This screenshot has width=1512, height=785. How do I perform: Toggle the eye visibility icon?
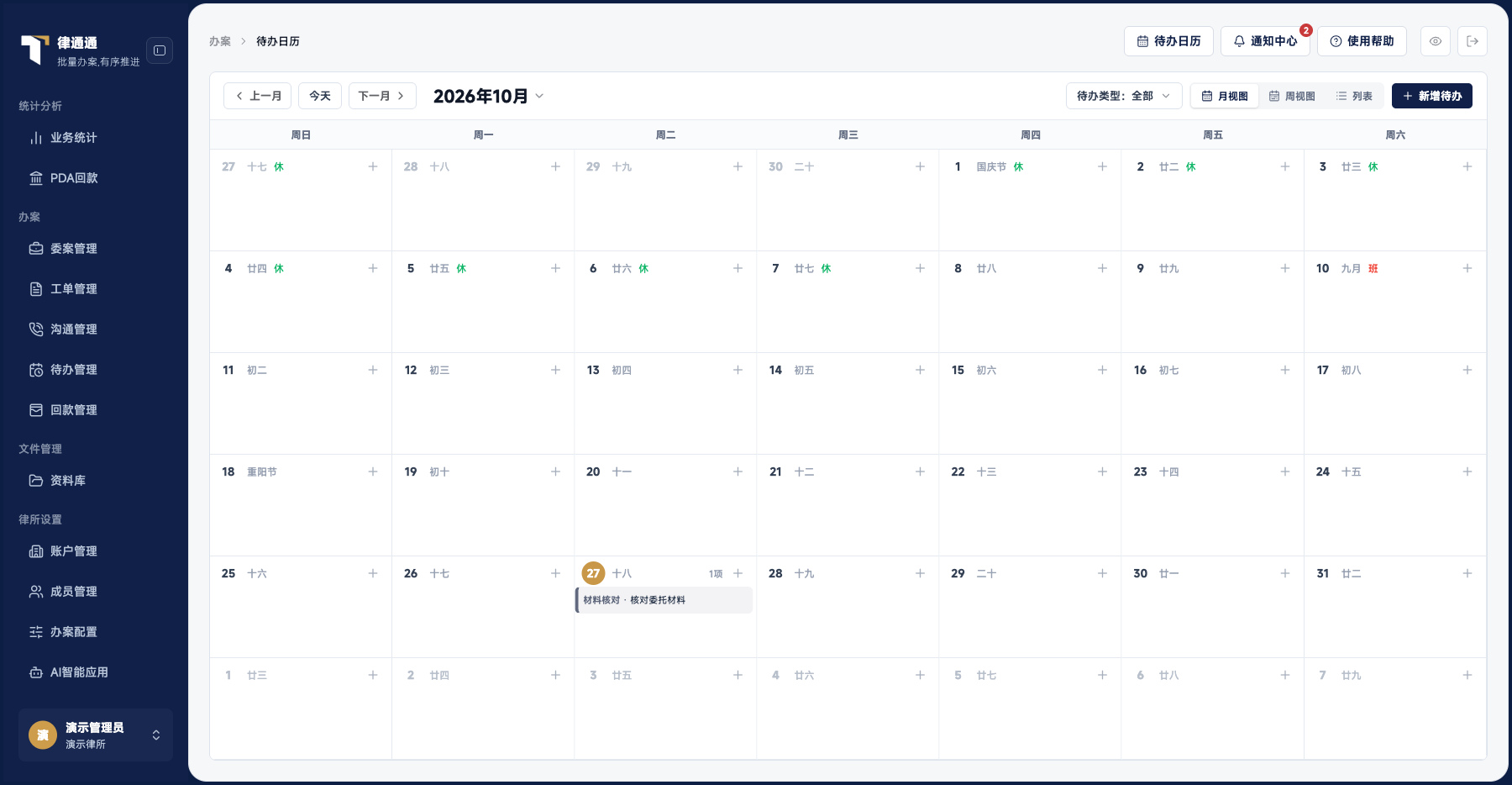pyautogui.click(x=1436, y=41)
